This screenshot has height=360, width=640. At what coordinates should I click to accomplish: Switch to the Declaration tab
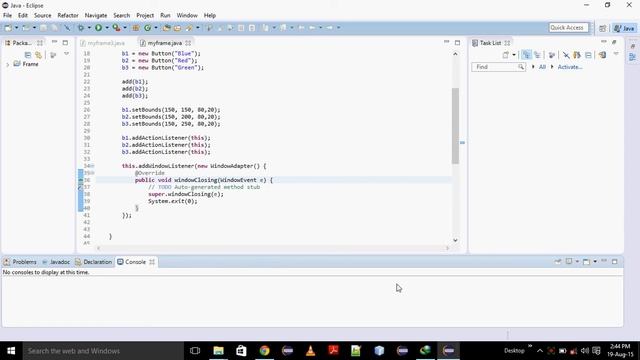pos(93,262)
